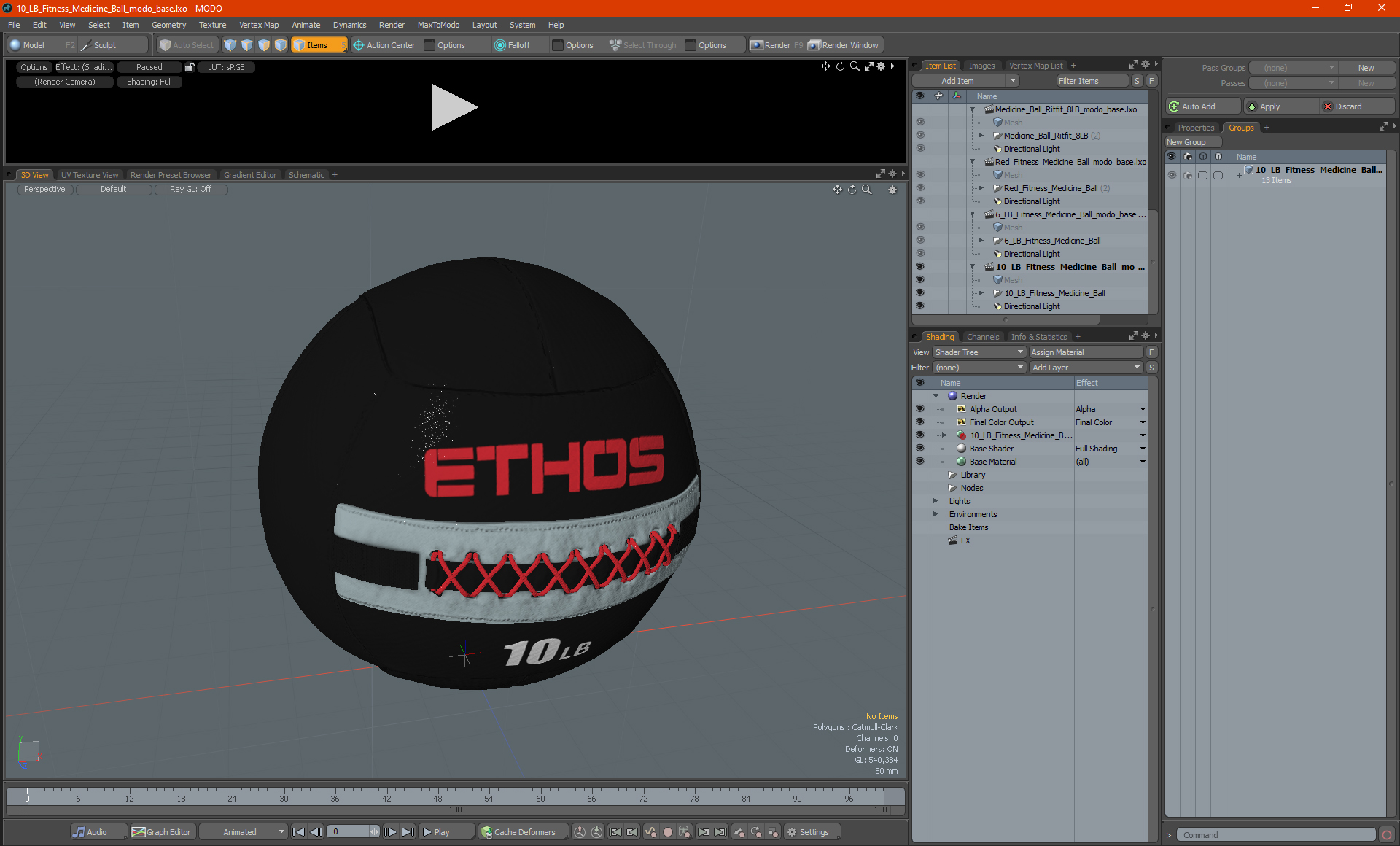Click the command history record icon
Screen dimensions: 1400x846
click(x=1387, y=835)
